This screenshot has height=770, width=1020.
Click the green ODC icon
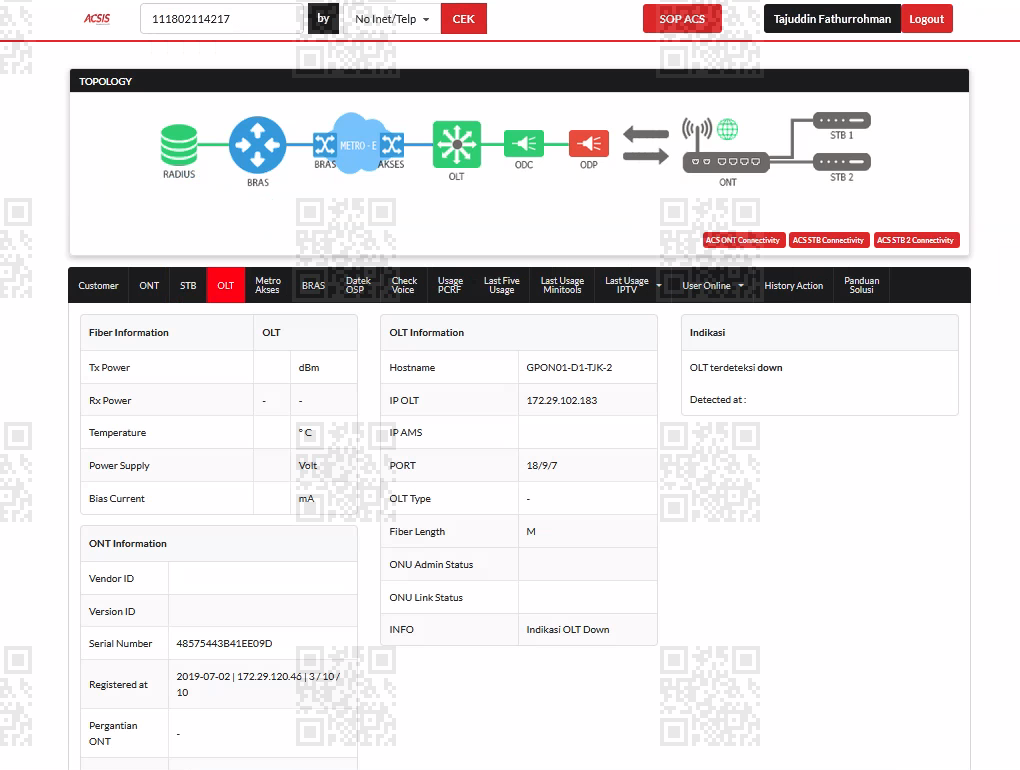pos(524,144)
